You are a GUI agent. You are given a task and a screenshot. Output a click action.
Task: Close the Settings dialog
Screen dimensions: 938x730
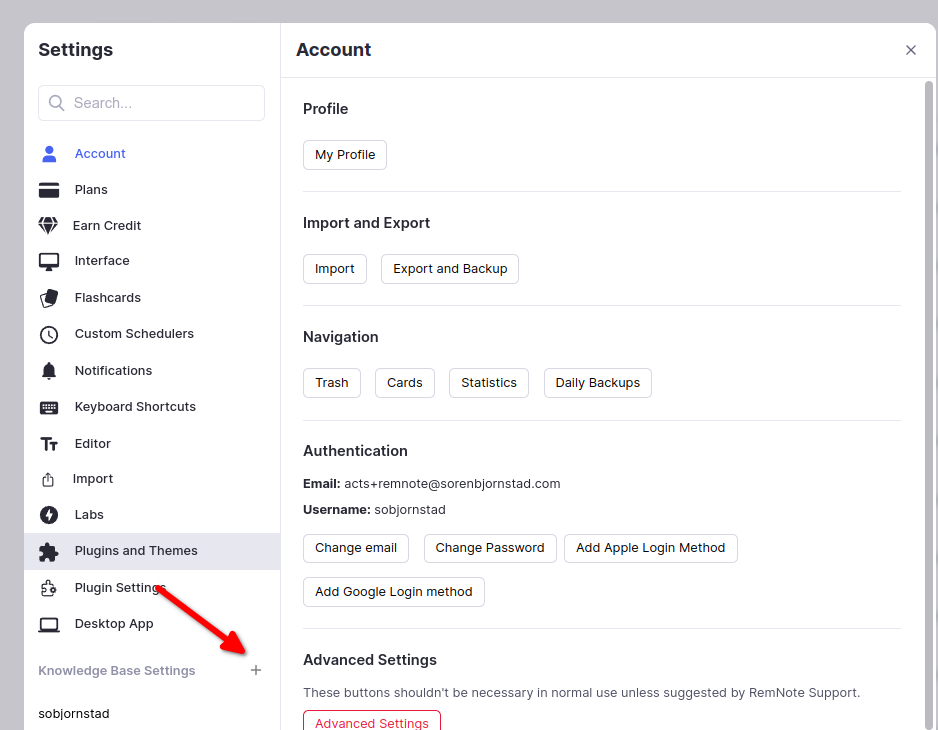[x=910, y=50]
